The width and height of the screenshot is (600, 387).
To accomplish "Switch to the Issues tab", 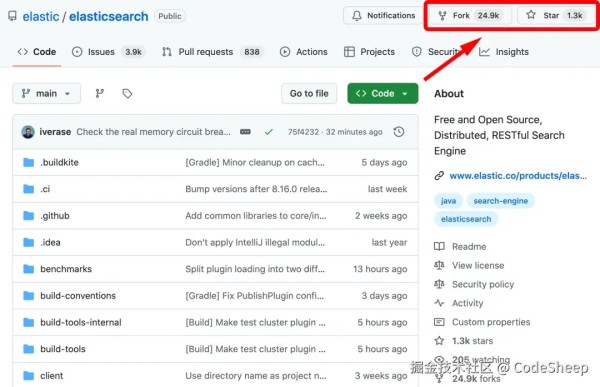I will (x=108, y=52).
